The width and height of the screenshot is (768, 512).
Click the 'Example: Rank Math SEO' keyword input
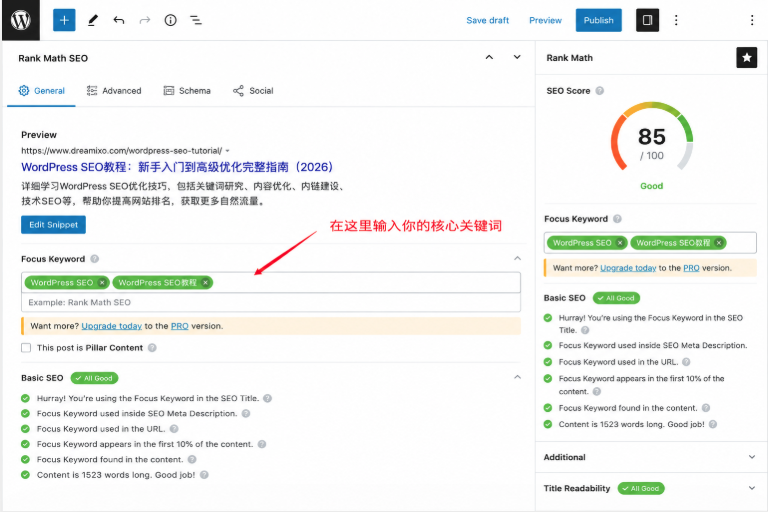coord(271,302)
